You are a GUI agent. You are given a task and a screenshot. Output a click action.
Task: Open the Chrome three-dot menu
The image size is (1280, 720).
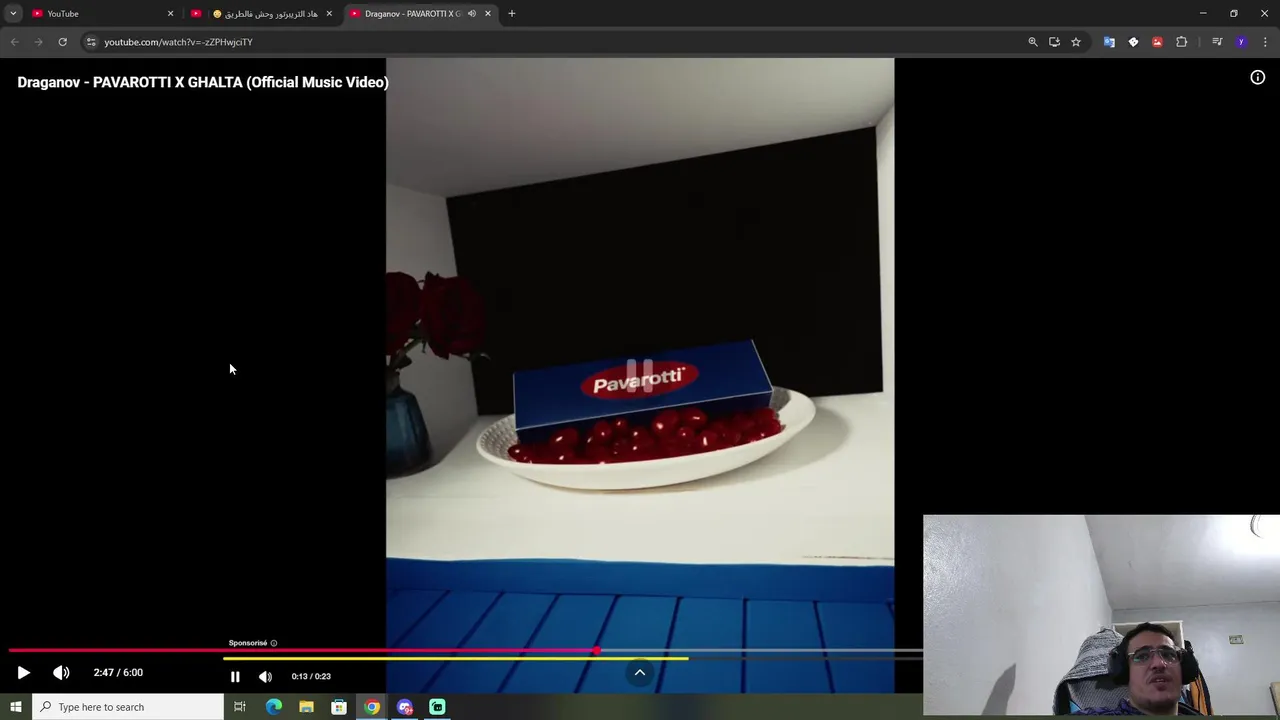tap(1266, 42)
